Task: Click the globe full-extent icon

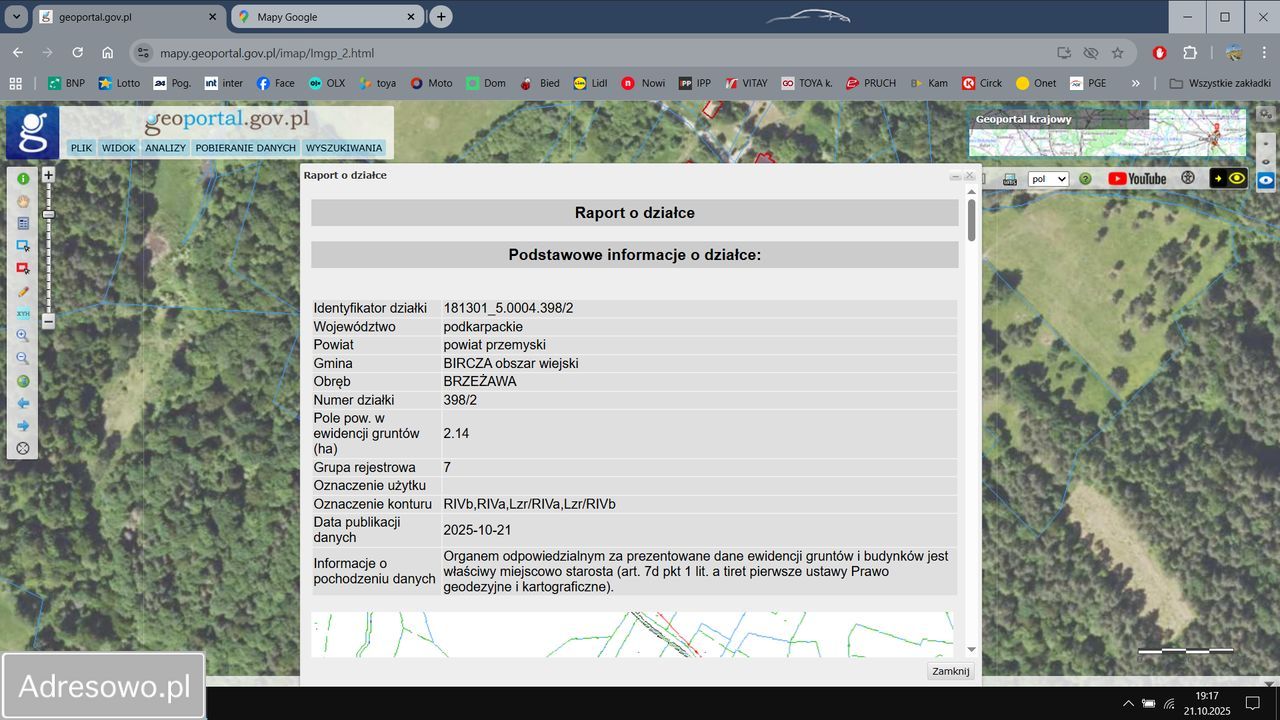Action: 23,381
